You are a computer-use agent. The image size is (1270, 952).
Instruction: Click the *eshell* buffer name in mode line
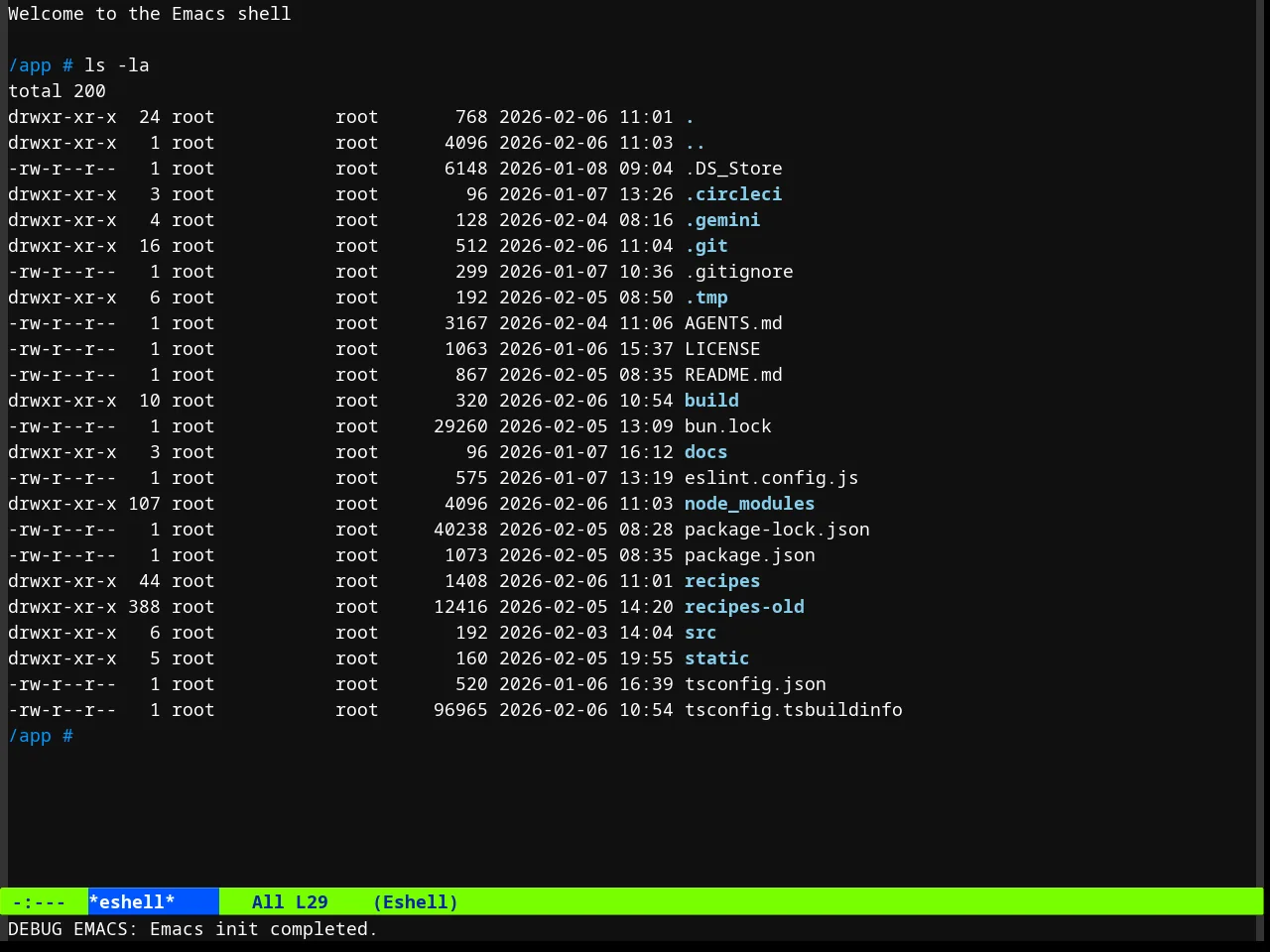tap(132, 901)
